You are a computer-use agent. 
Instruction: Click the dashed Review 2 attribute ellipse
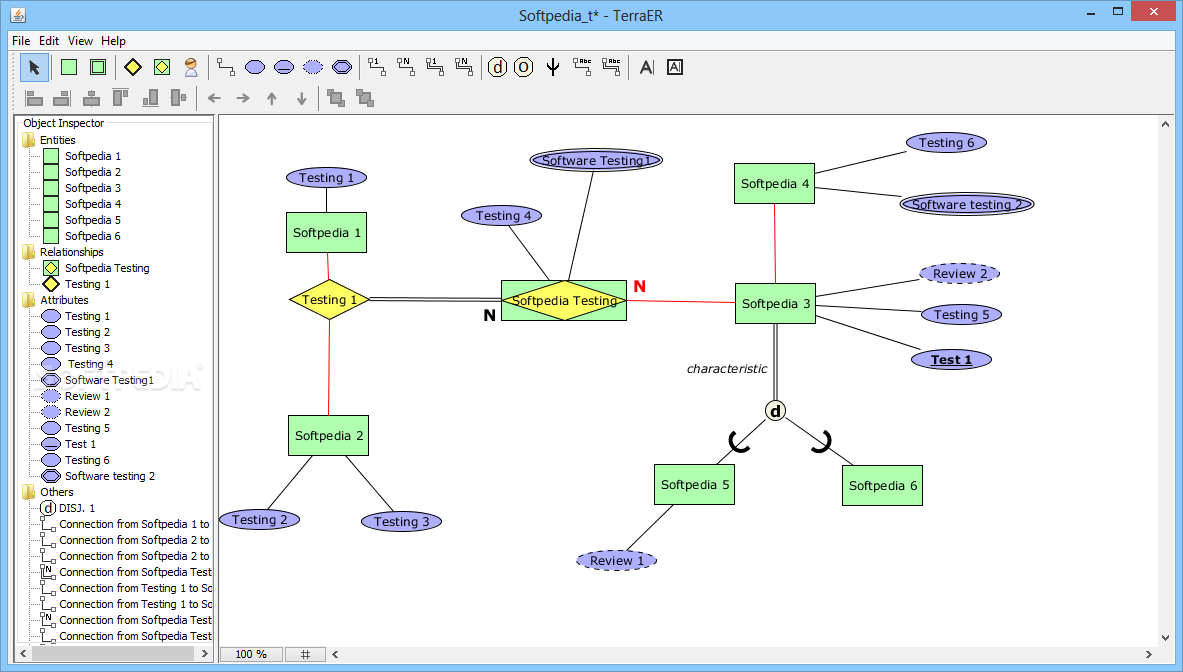point(960,274)
